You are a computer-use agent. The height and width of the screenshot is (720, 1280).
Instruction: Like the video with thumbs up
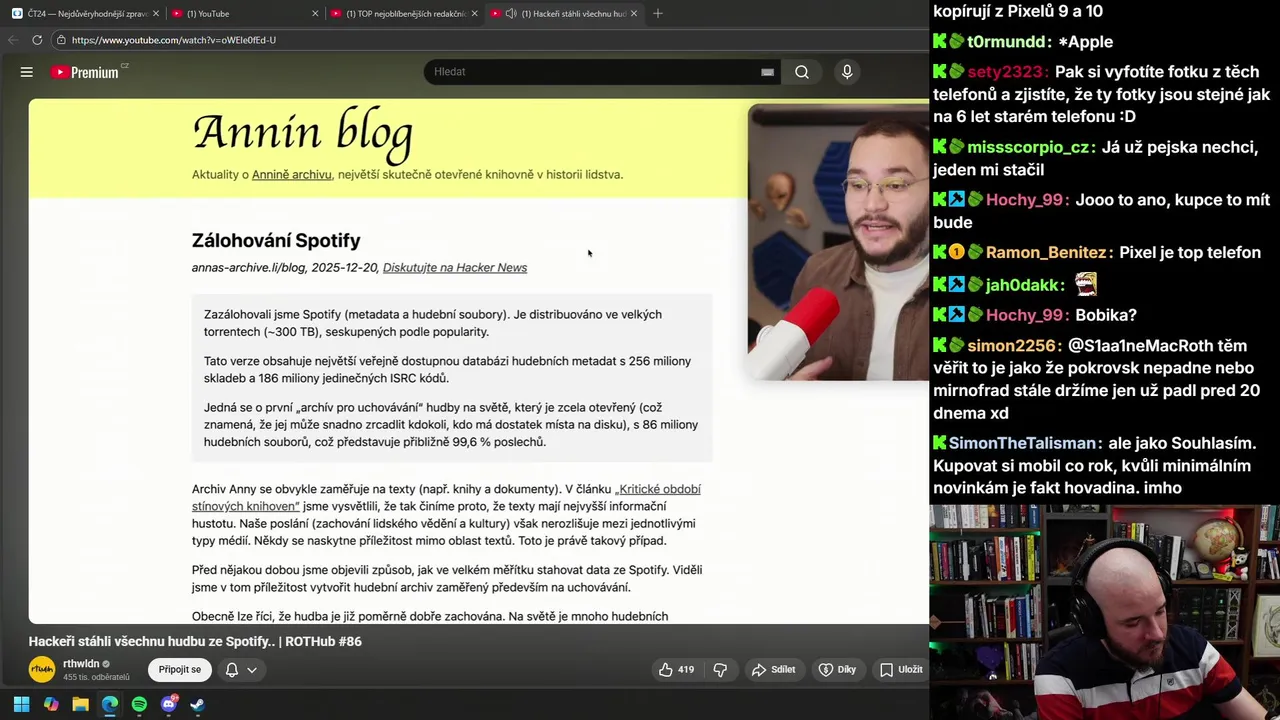pyautogui.click(x=676, y=670)
